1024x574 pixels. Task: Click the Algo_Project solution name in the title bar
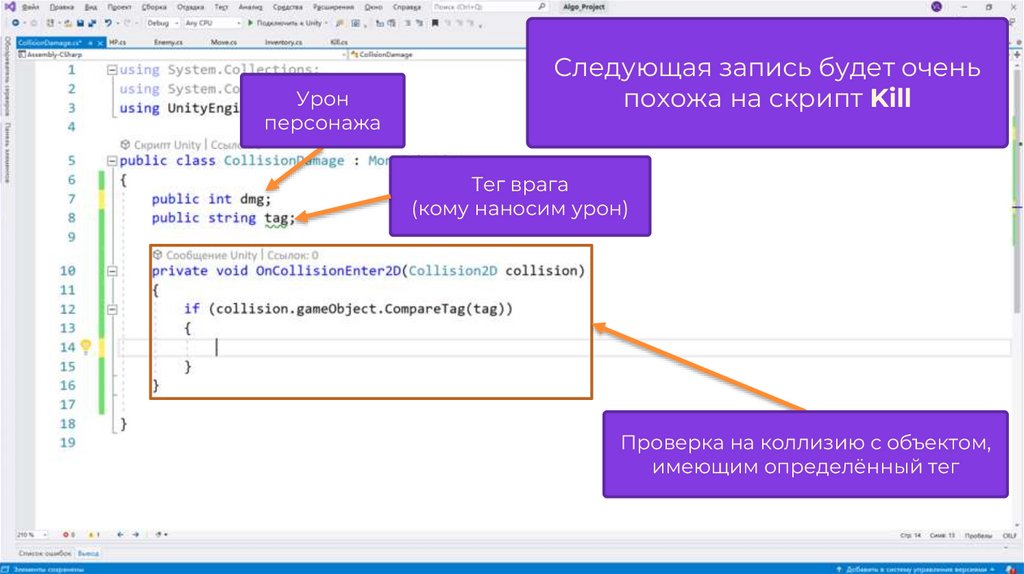[x=584, y=7]
